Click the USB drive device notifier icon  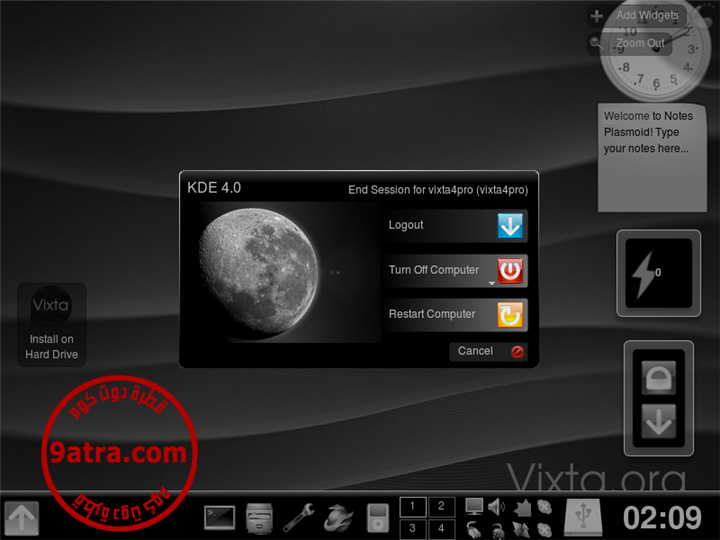[583, 518]
